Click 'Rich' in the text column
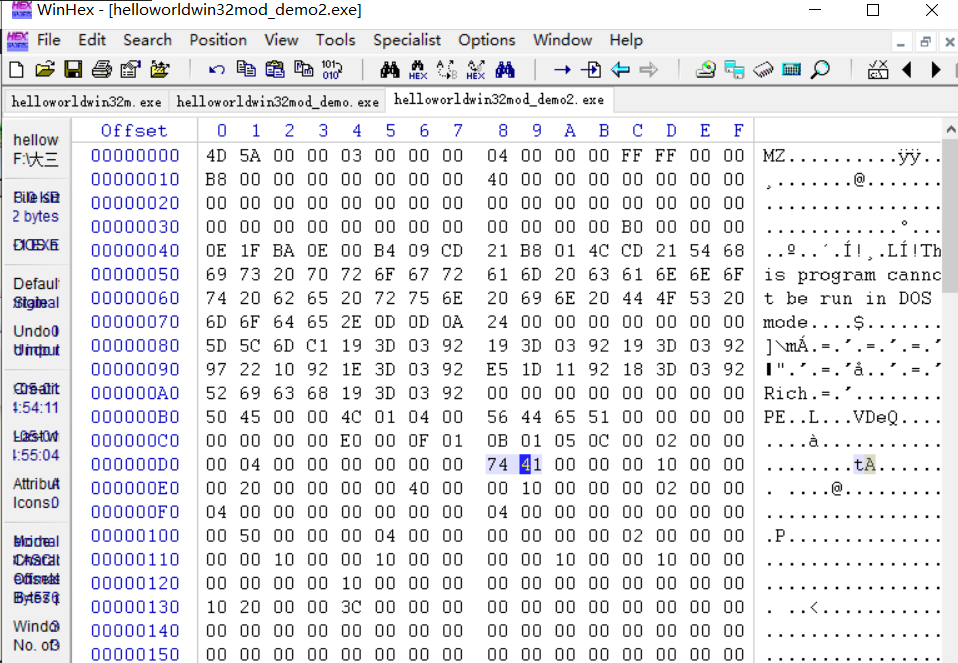Screen dimensions: 958x663 coord(786,393)
